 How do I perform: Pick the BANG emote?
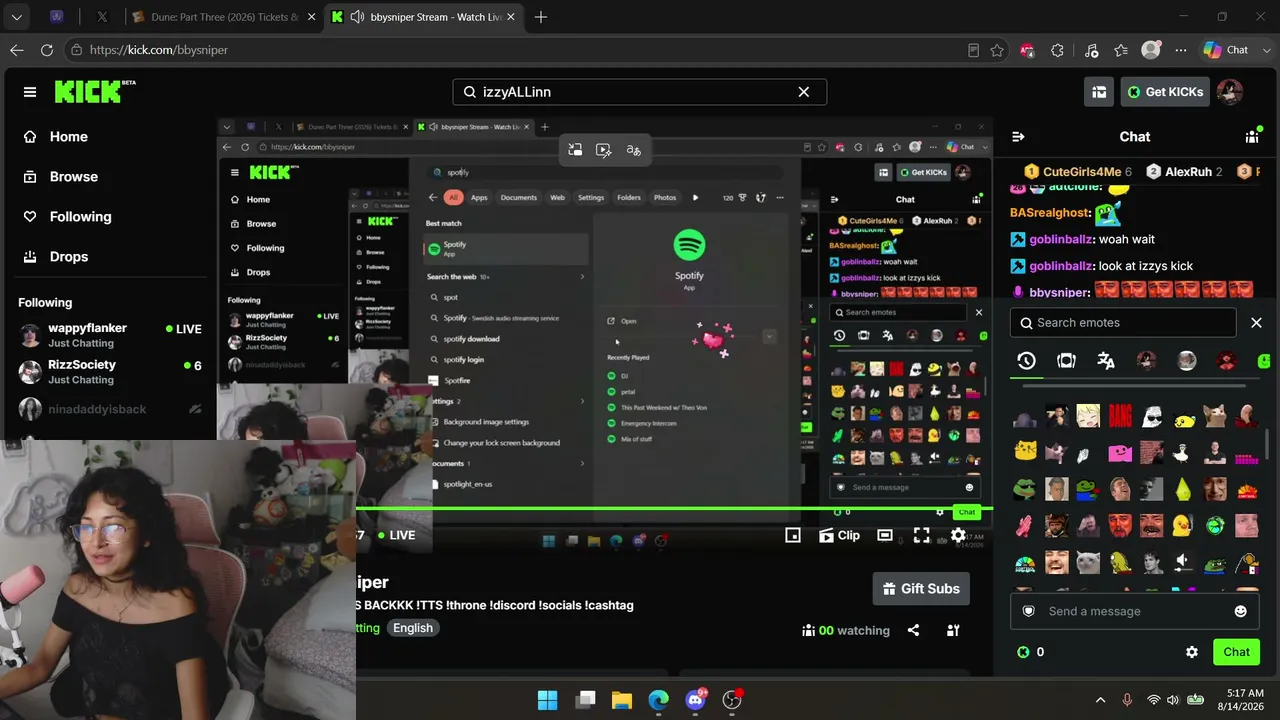[1120, 415]
